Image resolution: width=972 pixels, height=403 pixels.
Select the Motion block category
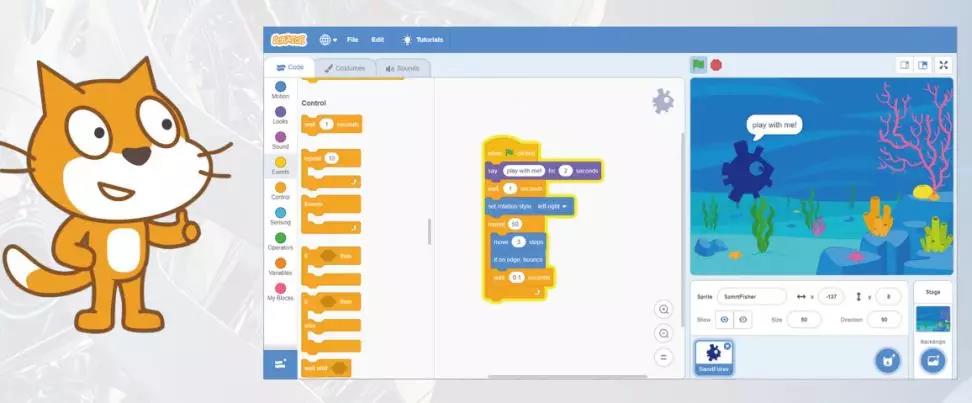click(x=280, y=91)
